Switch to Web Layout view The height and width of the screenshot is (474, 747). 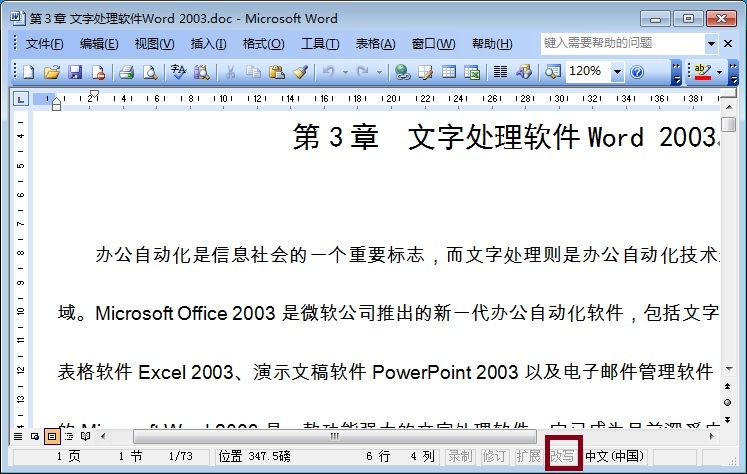coord(35,436)
